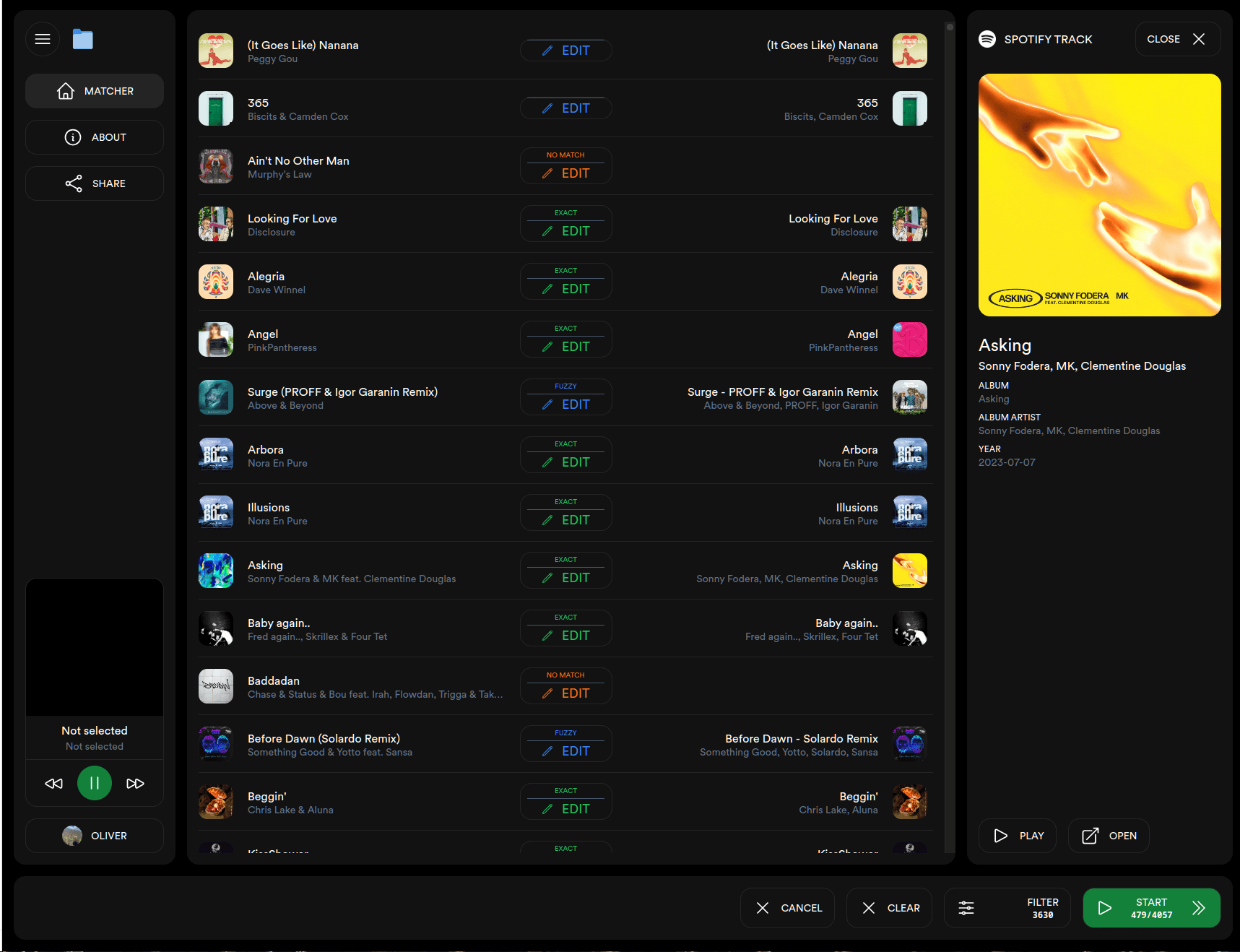Select the Looking For Love local title

point(292,218)
